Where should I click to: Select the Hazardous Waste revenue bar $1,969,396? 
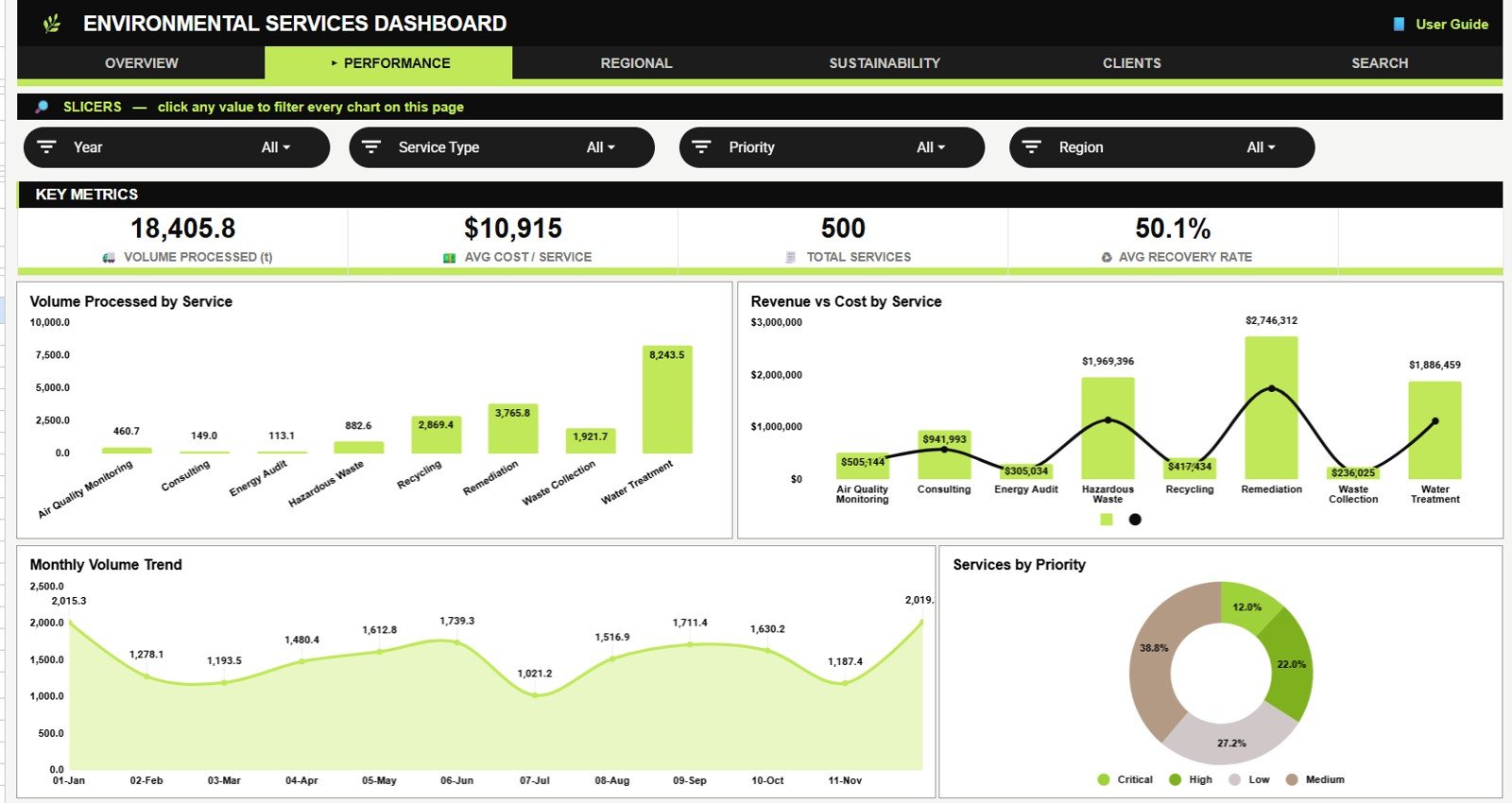[1108, 428]
